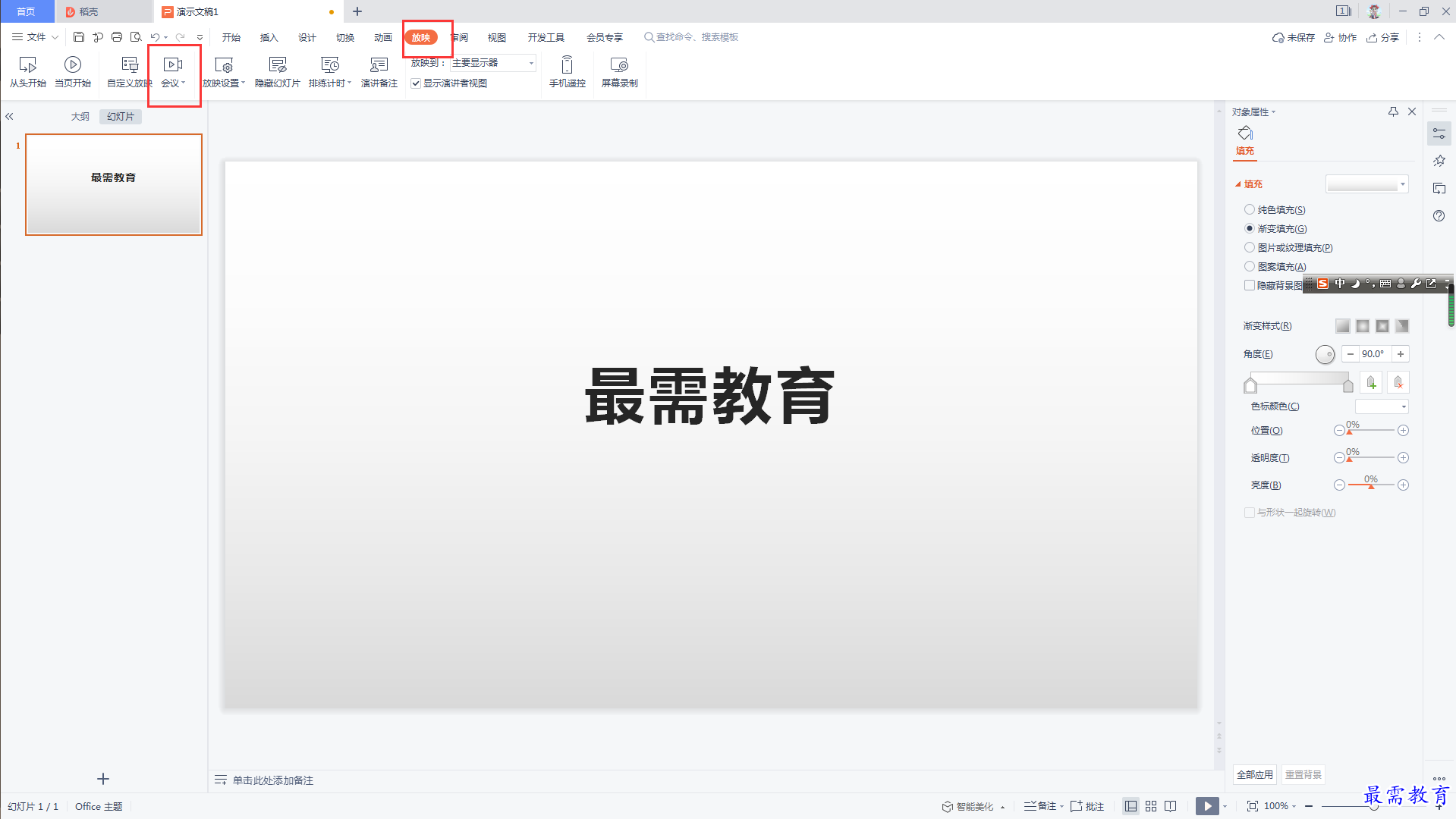Screen dimensions: 1456x819
Task: Switch to slide sorter view icon
Action: pyautogui.click(x=1151, y=806)
